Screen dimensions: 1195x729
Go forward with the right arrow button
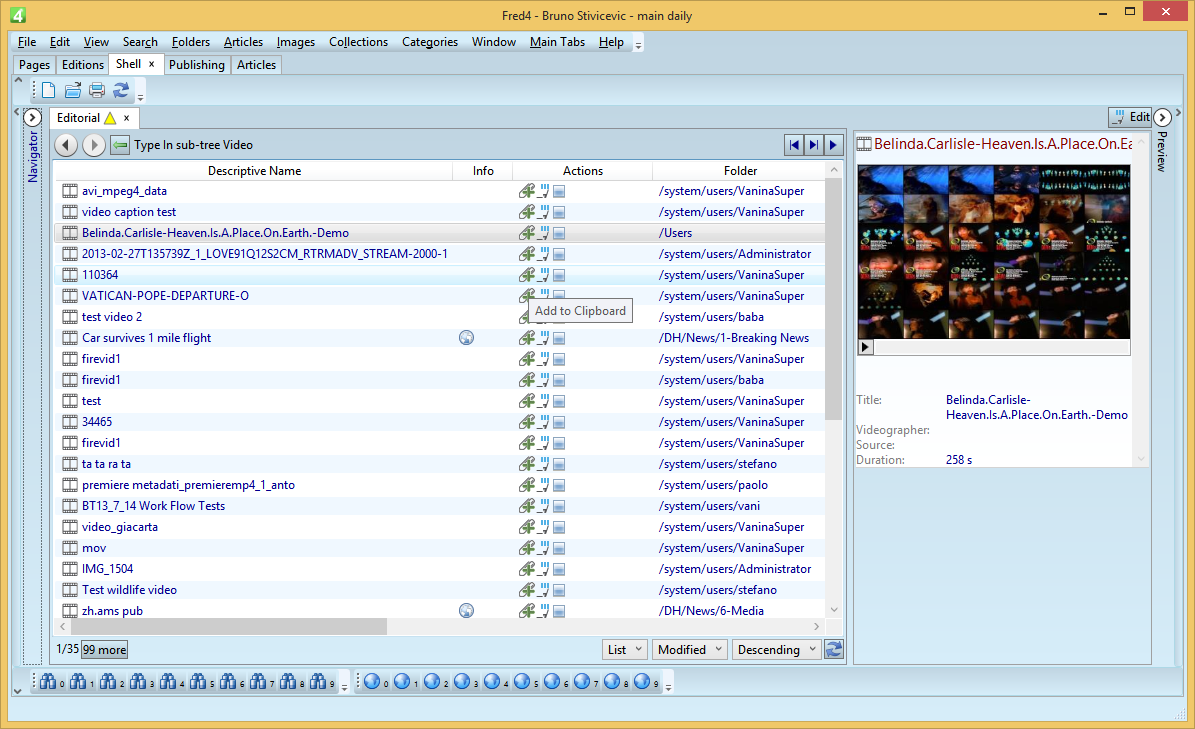click(94, 145)
